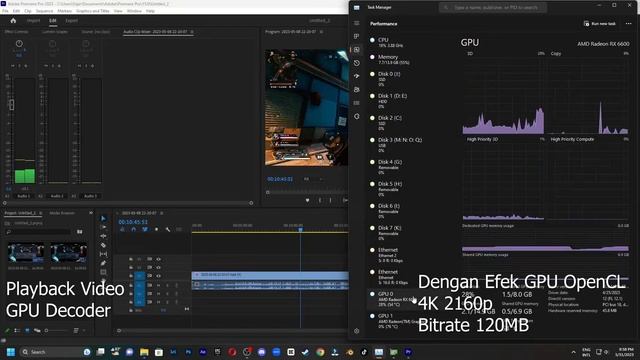Screen dimensions: 640x360
Task: Open the Fit zoom dropdown in Program monitor
Action: point(313,179)
